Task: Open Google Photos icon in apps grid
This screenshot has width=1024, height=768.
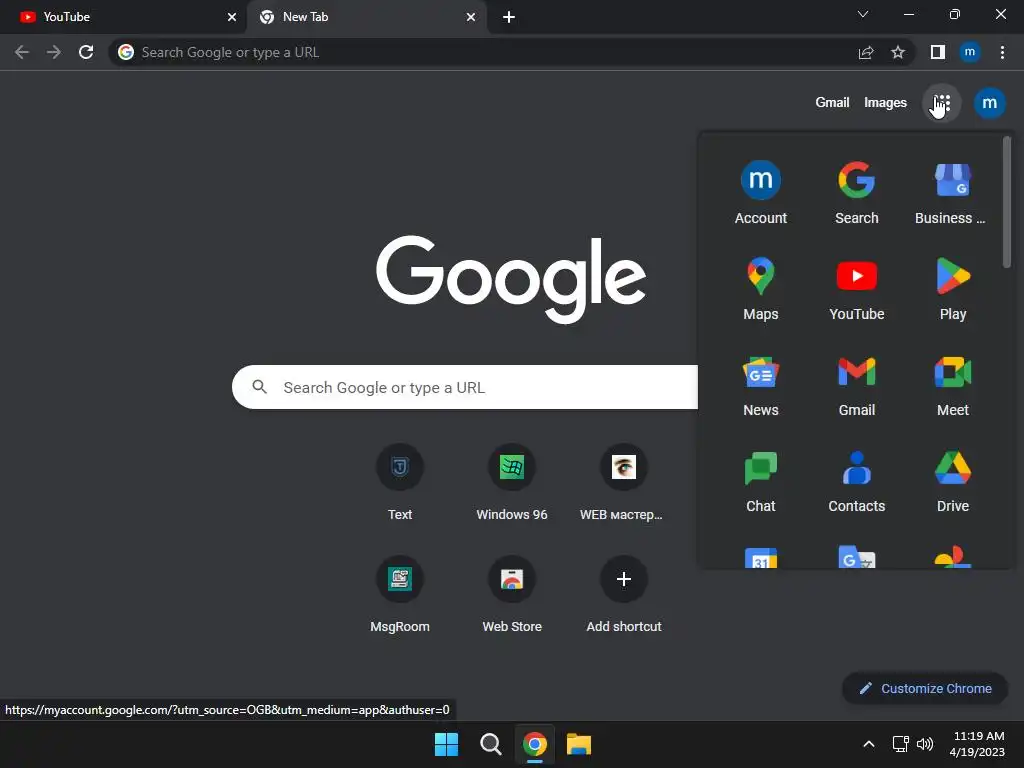Action: pos(952,557)
